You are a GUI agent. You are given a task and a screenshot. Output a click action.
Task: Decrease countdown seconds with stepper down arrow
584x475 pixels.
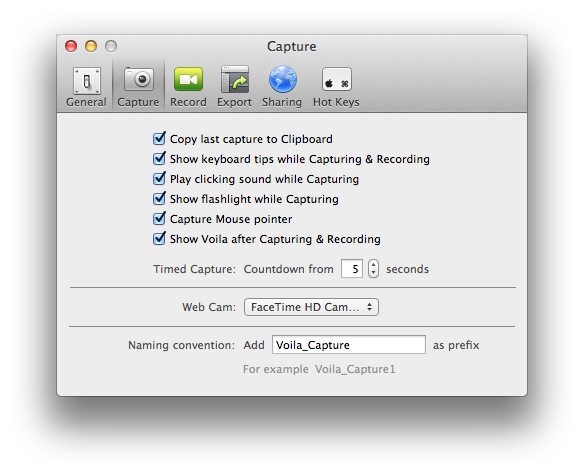click(x=374, y=273)
